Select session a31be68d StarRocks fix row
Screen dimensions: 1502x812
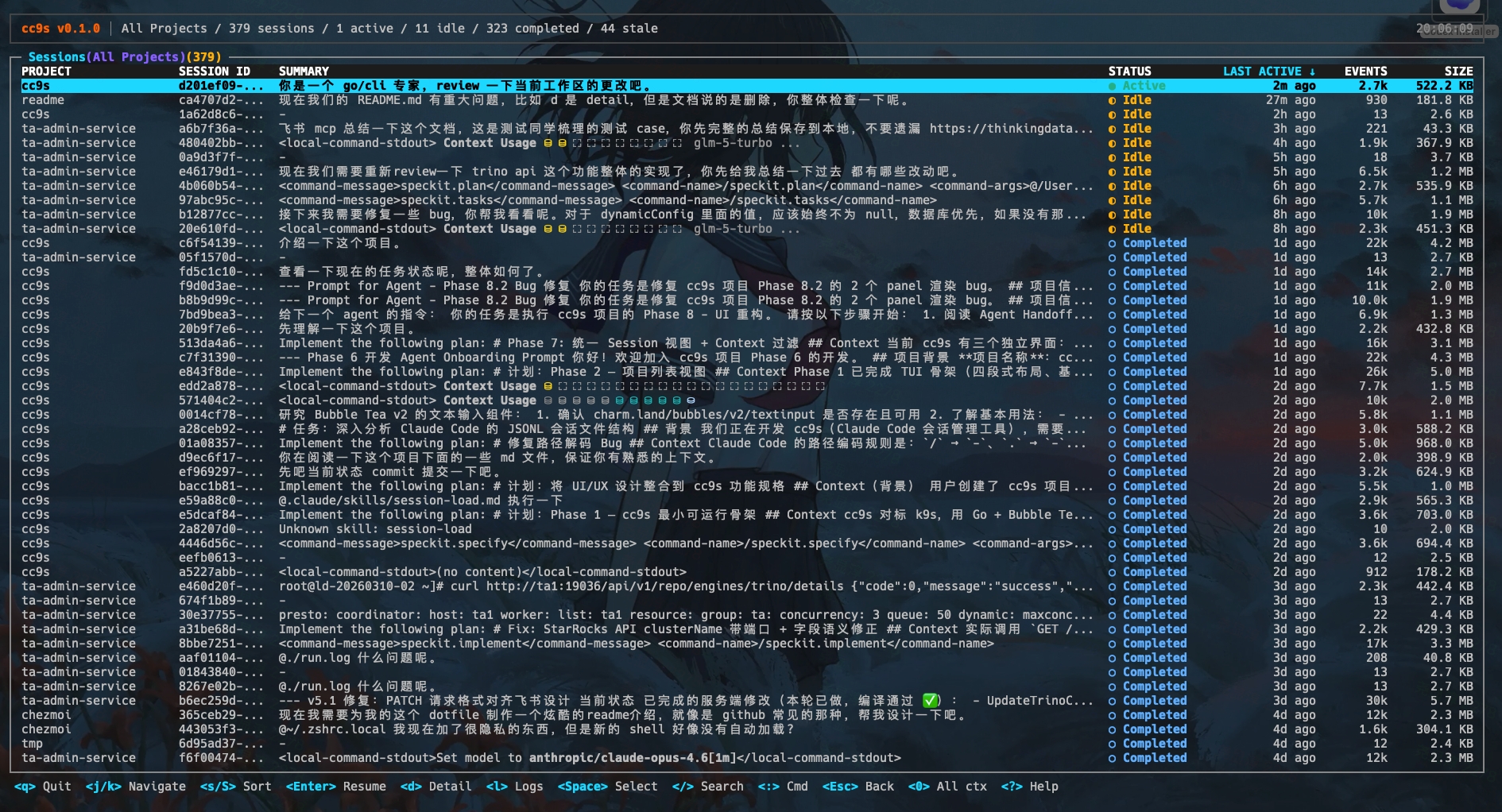pos(747,629)
